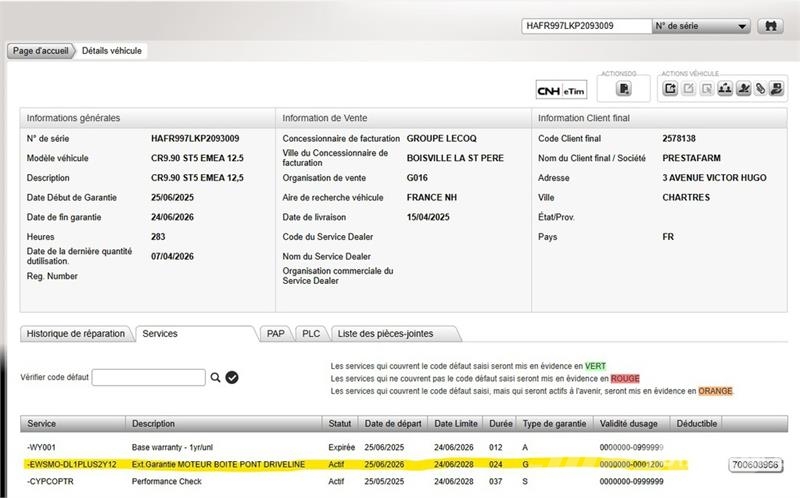Switch to Historique de réparation tab

click(x=76, y=334)
